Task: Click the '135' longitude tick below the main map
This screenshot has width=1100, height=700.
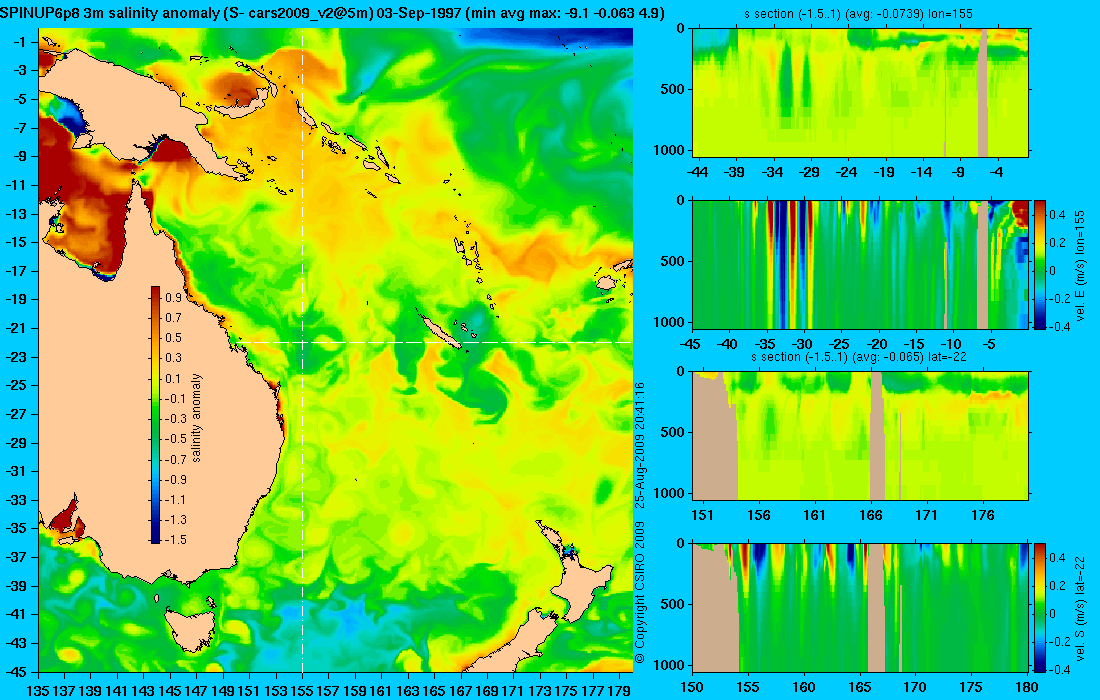Action: click(37, 691)
